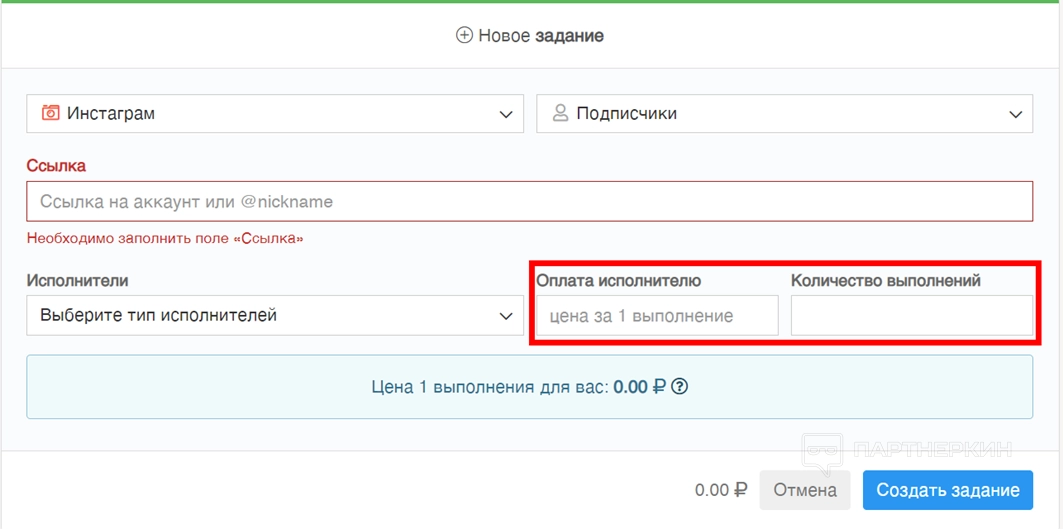The height and width of the screenshot is (529, 1063).
Task: Click the Необходимо заполнить поле error message
Action: click(x=165, y=238)
